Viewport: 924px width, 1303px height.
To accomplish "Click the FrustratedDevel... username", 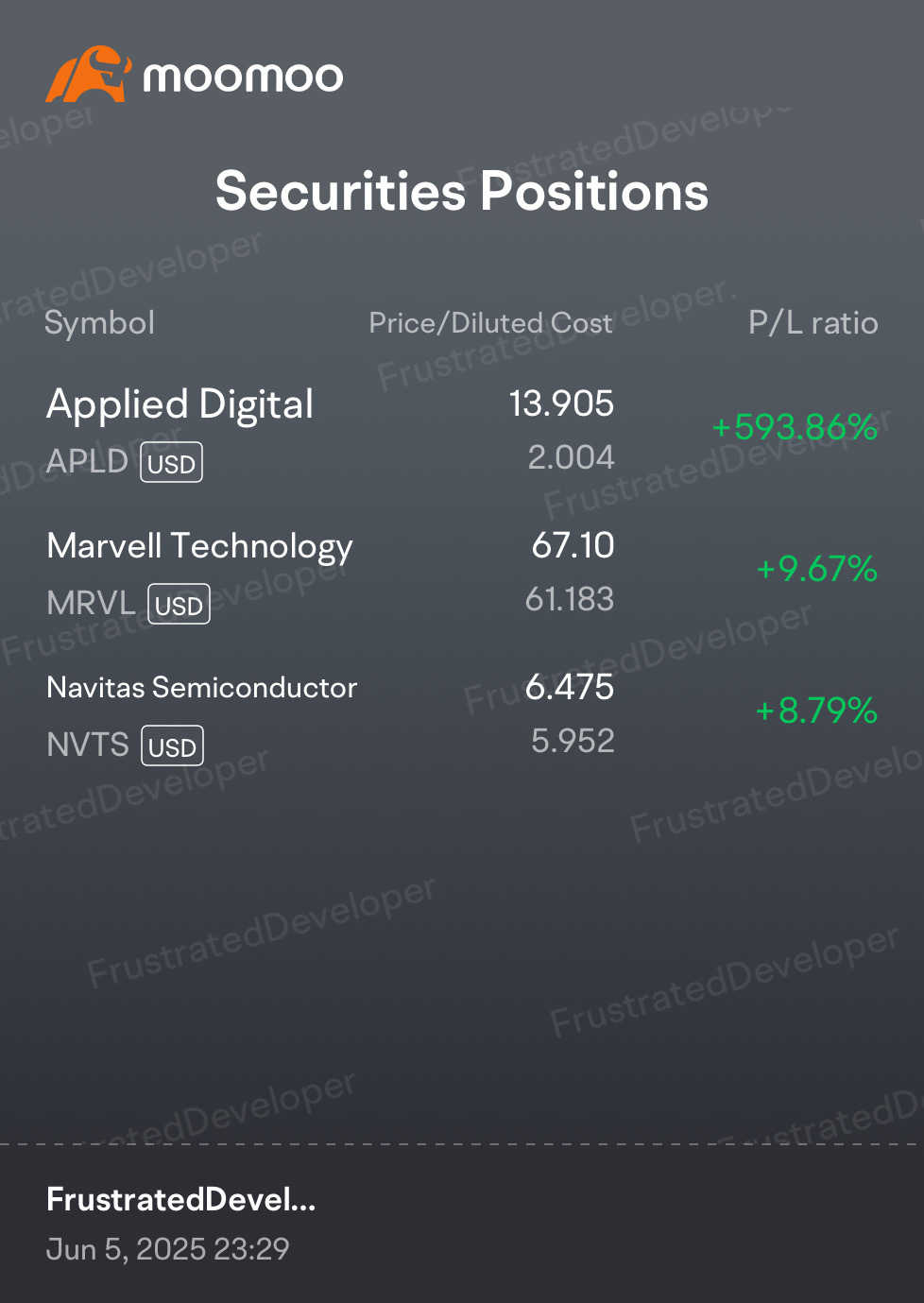I will (x=181, y=1199).
